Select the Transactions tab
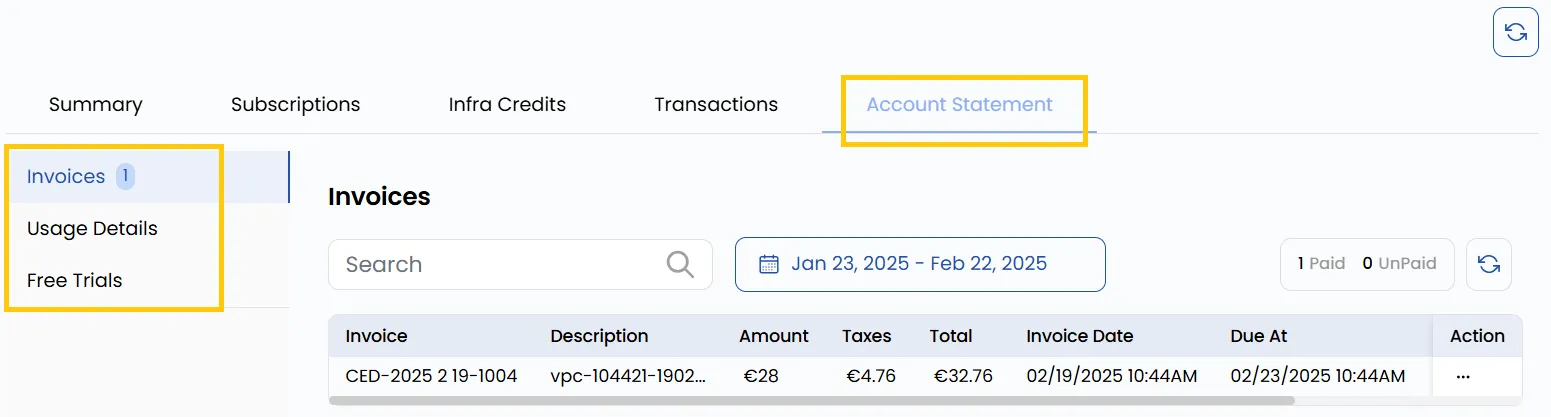Image resolution: width=1551 pixels, height=417 pixels. point(716,104)
